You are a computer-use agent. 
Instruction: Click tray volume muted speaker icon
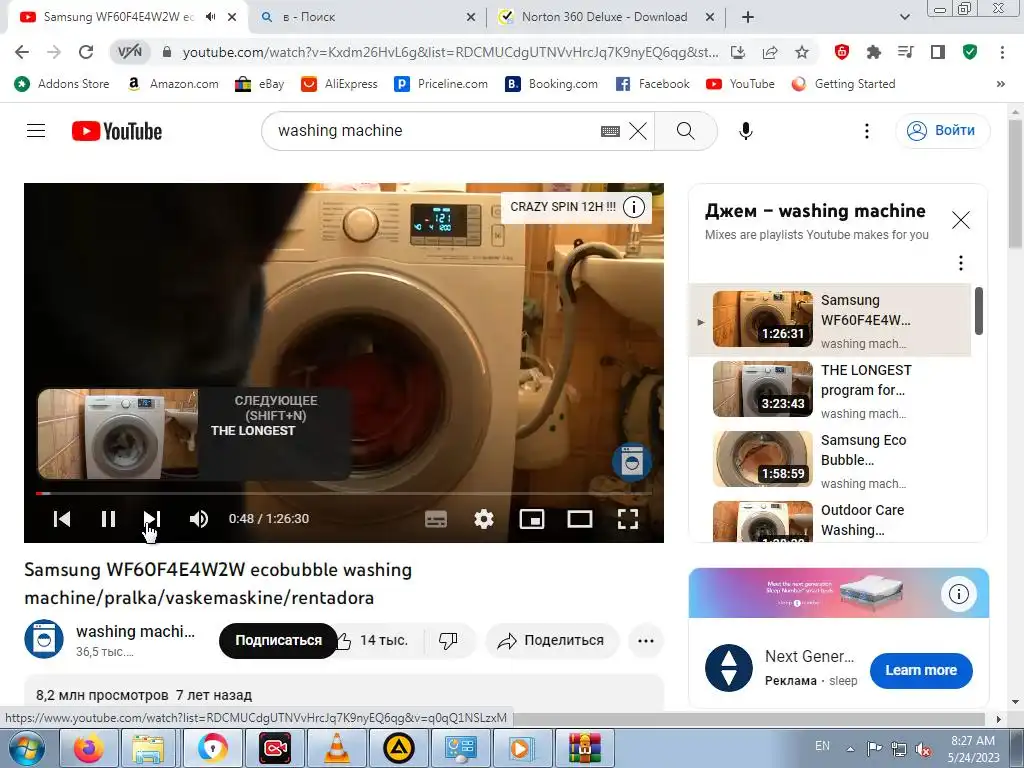coord(923,749)
